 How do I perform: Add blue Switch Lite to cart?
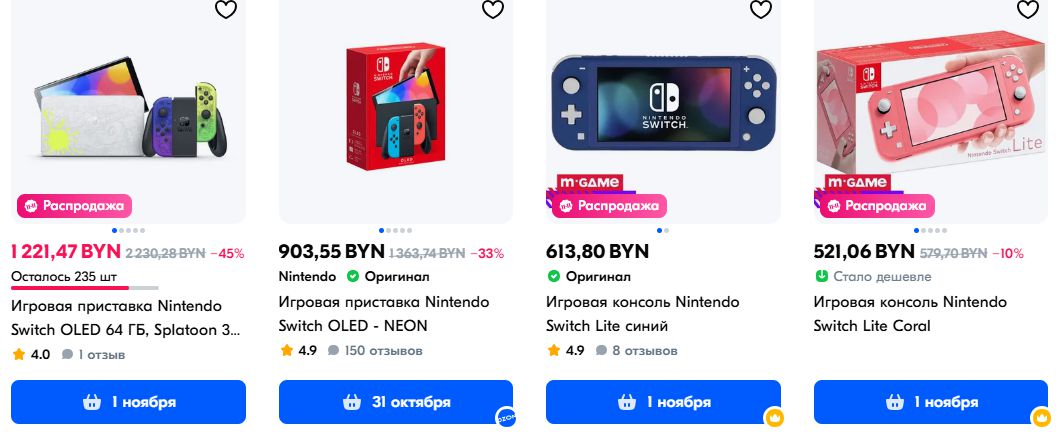[663, 402]
